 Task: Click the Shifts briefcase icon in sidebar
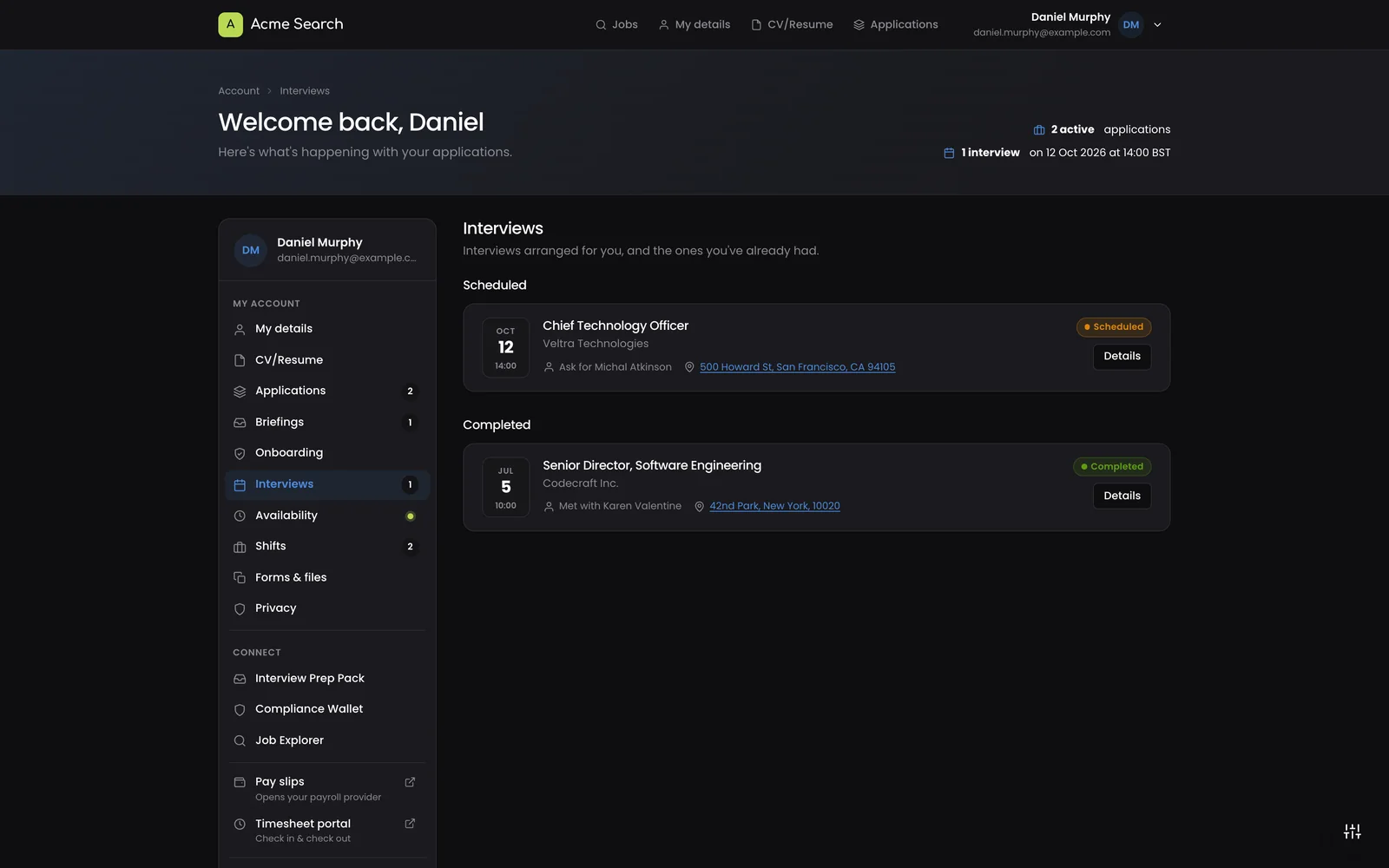pyautogui.click(x=240, y=547)
